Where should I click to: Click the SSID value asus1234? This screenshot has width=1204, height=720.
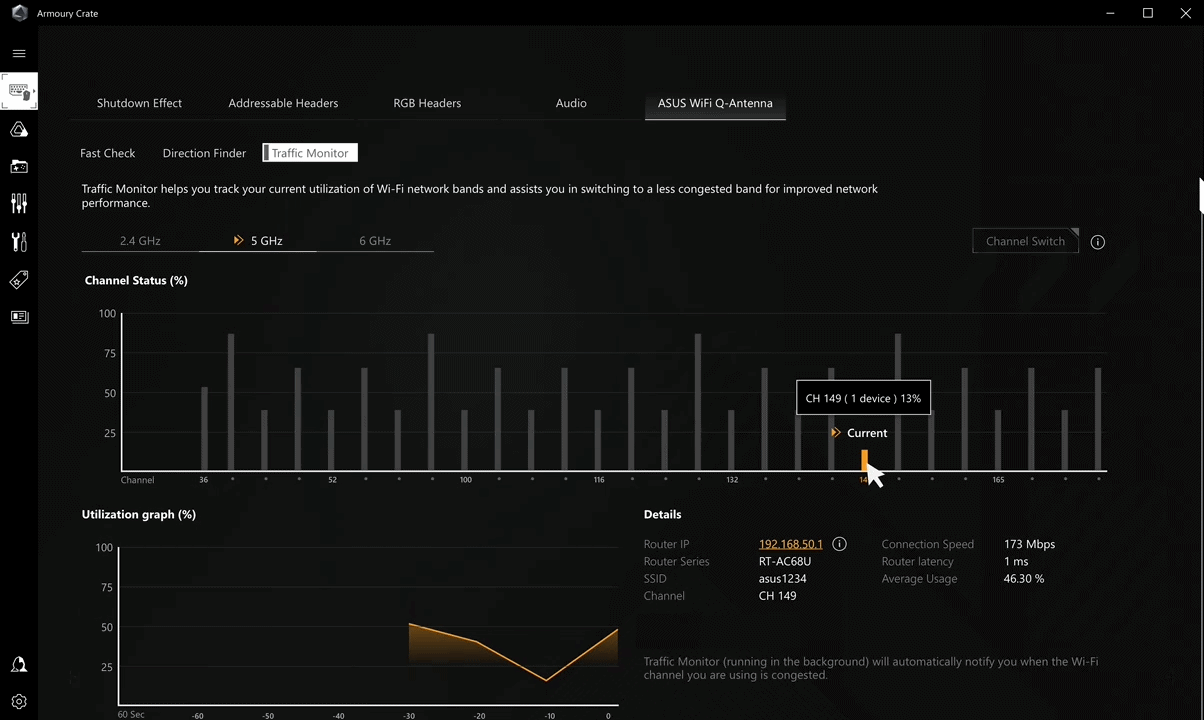(x=783, y=578)
